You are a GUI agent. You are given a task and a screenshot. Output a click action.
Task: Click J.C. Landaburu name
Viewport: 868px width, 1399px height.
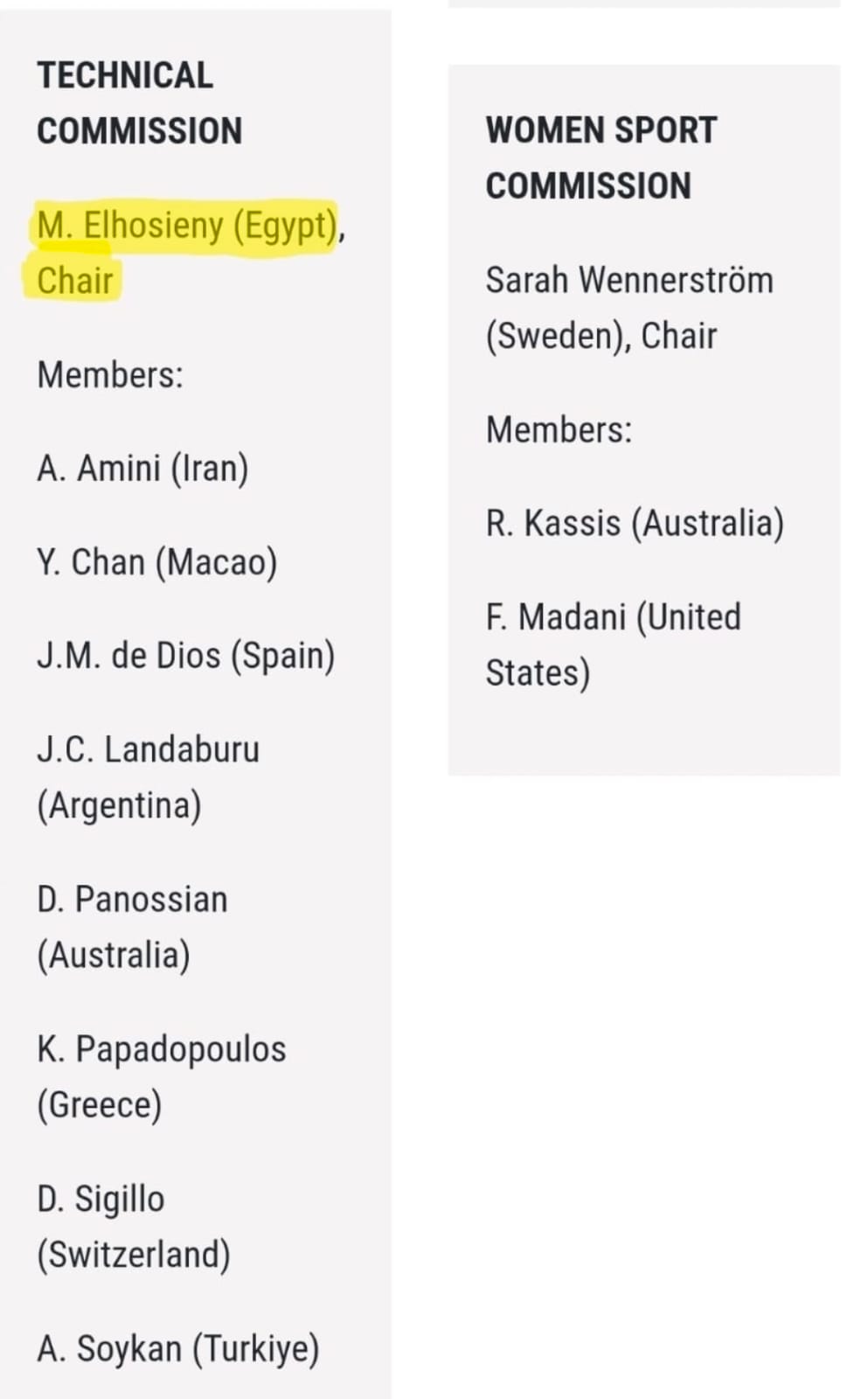[149, 749]
